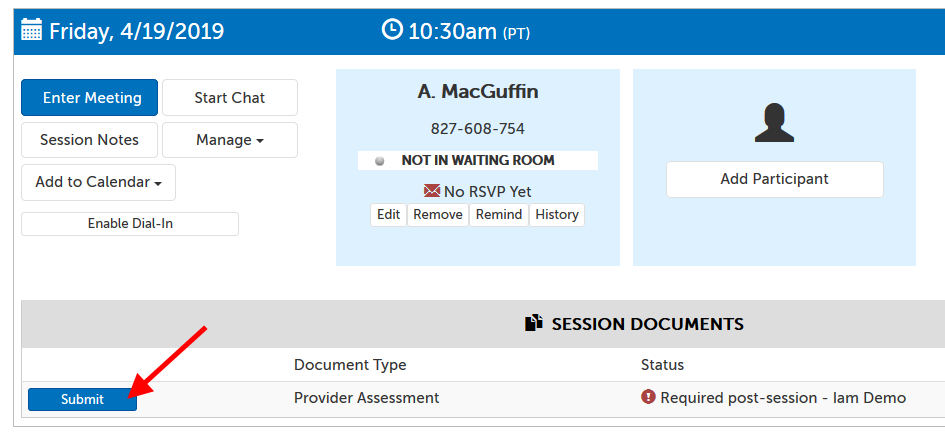
Task: Click the gray waiting room status dot
Action: pos(380,160)
